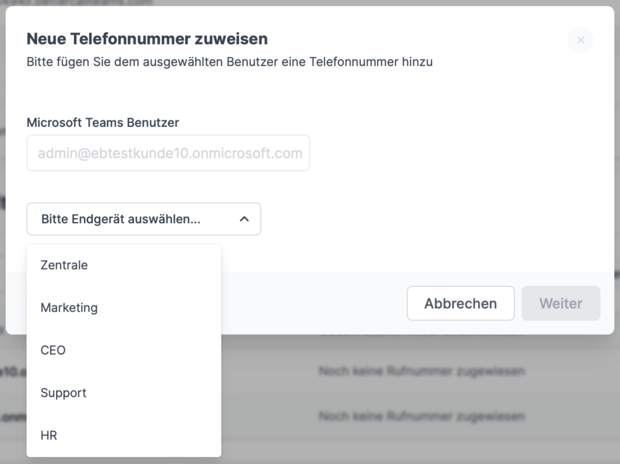620x464 pixels.
Task: Close the dialog with the X icon
Action: coord(580,40)
